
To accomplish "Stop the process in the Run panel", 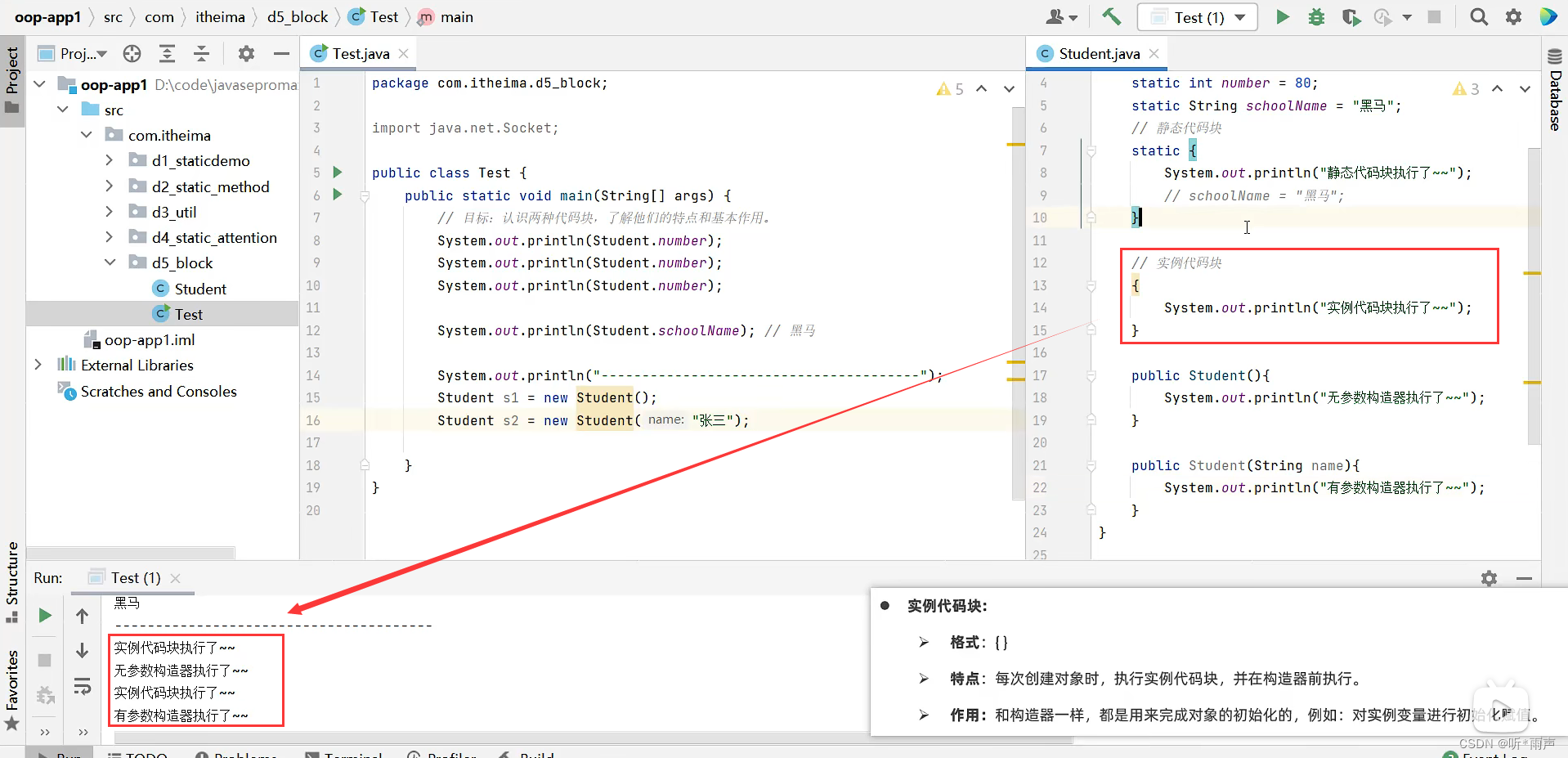I will (45, 659).
